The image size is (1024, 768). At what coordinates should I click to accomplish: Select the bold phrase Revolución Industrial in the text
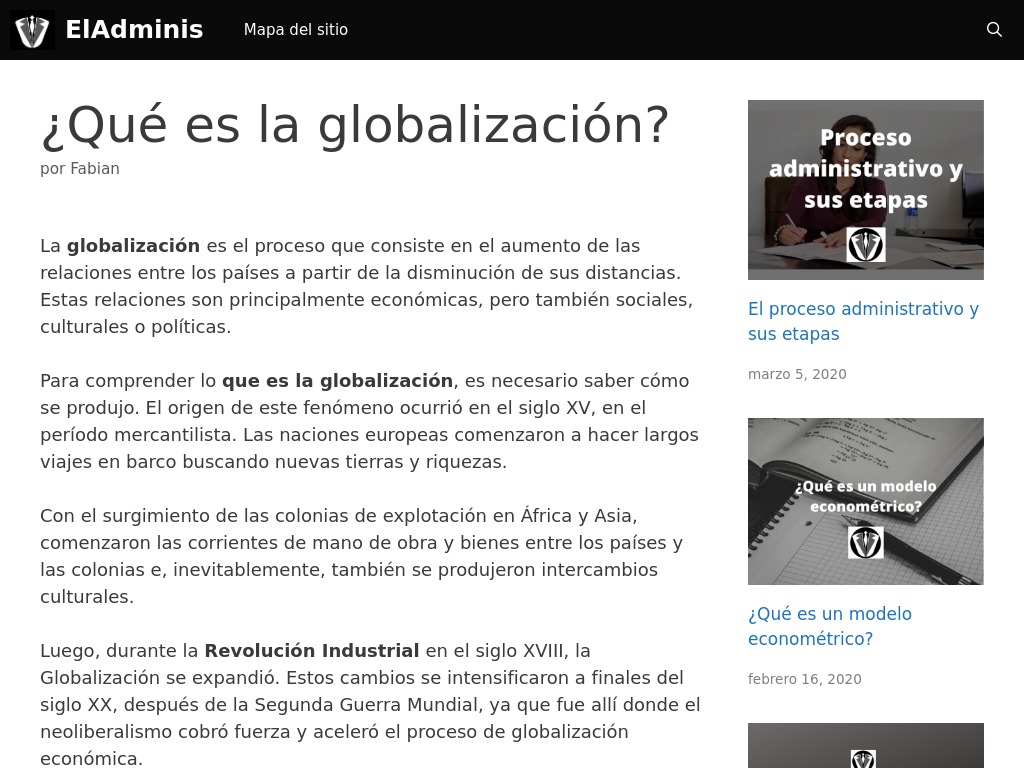pyautogui.click(x=311, y=650)
